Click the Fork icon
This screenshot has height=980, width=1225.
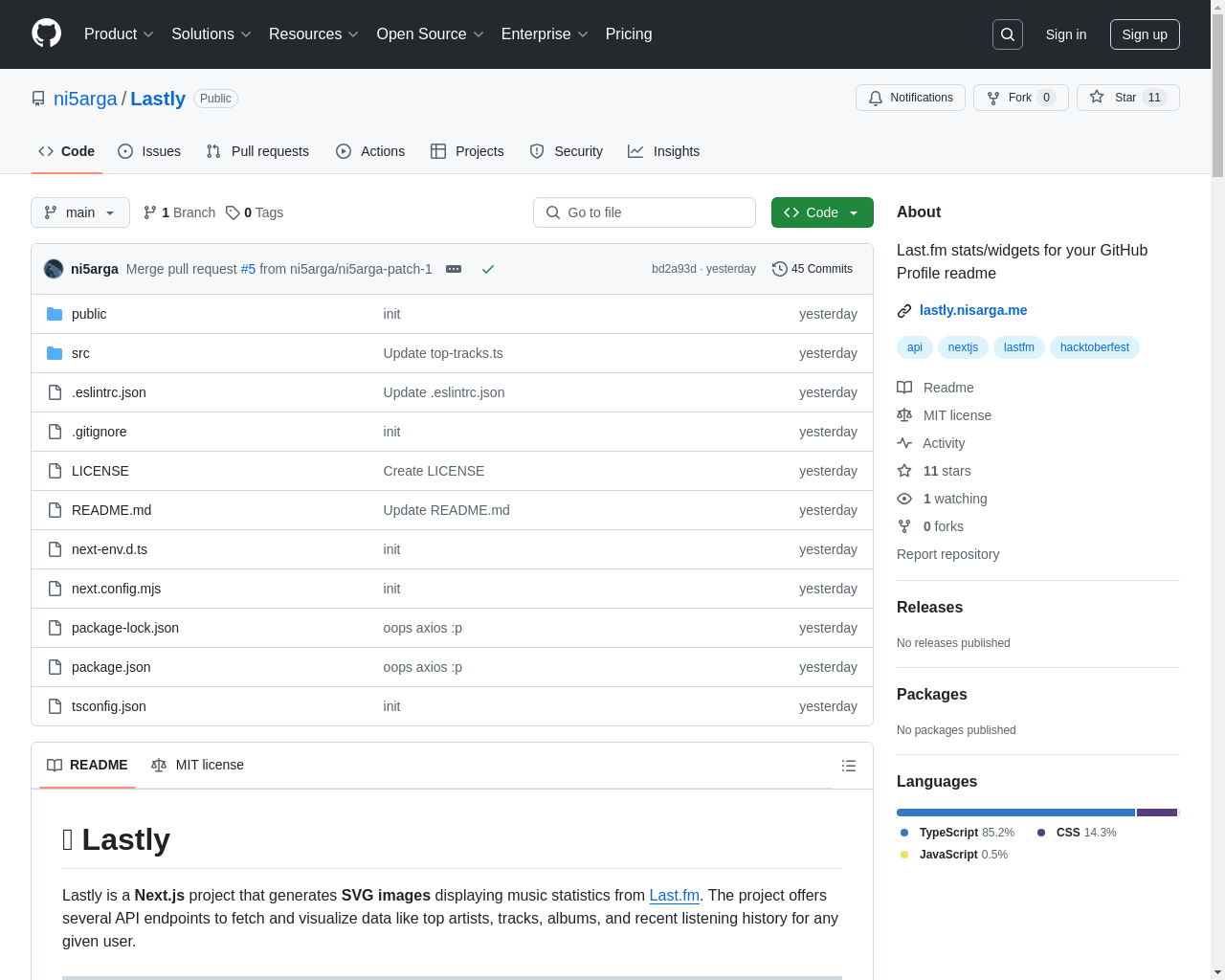click(993, 98)
